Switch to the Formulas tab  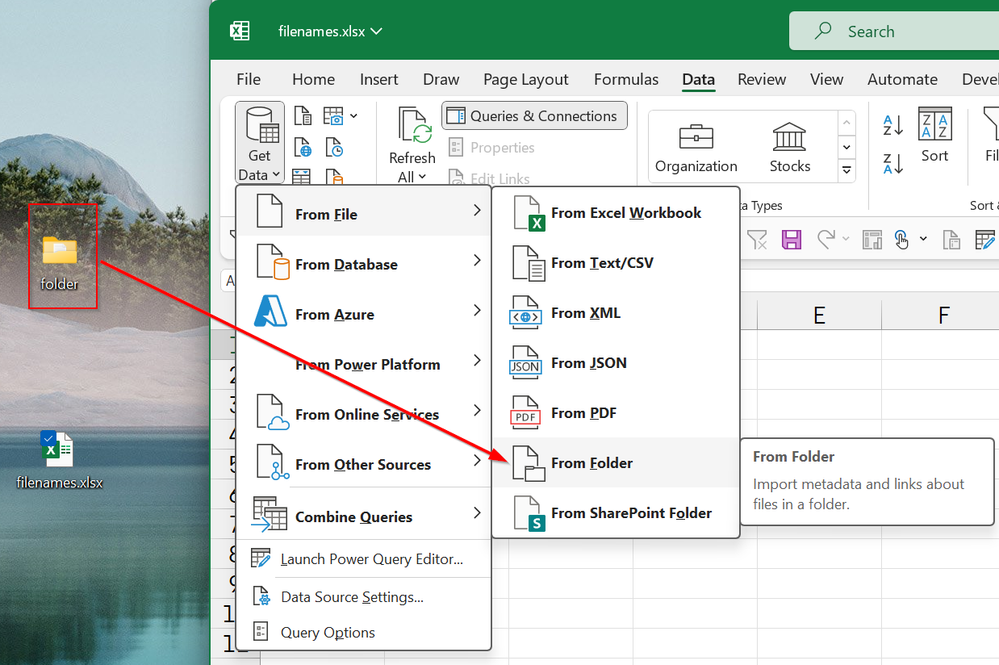pyautogui.click(x=626, y=79)
